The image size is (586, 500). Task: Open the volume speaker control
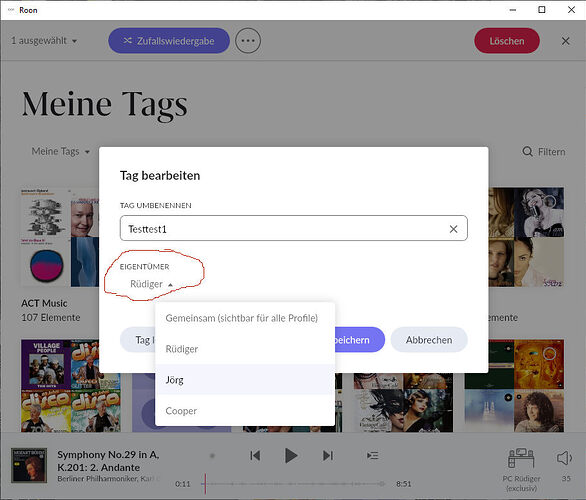point(564,458)
